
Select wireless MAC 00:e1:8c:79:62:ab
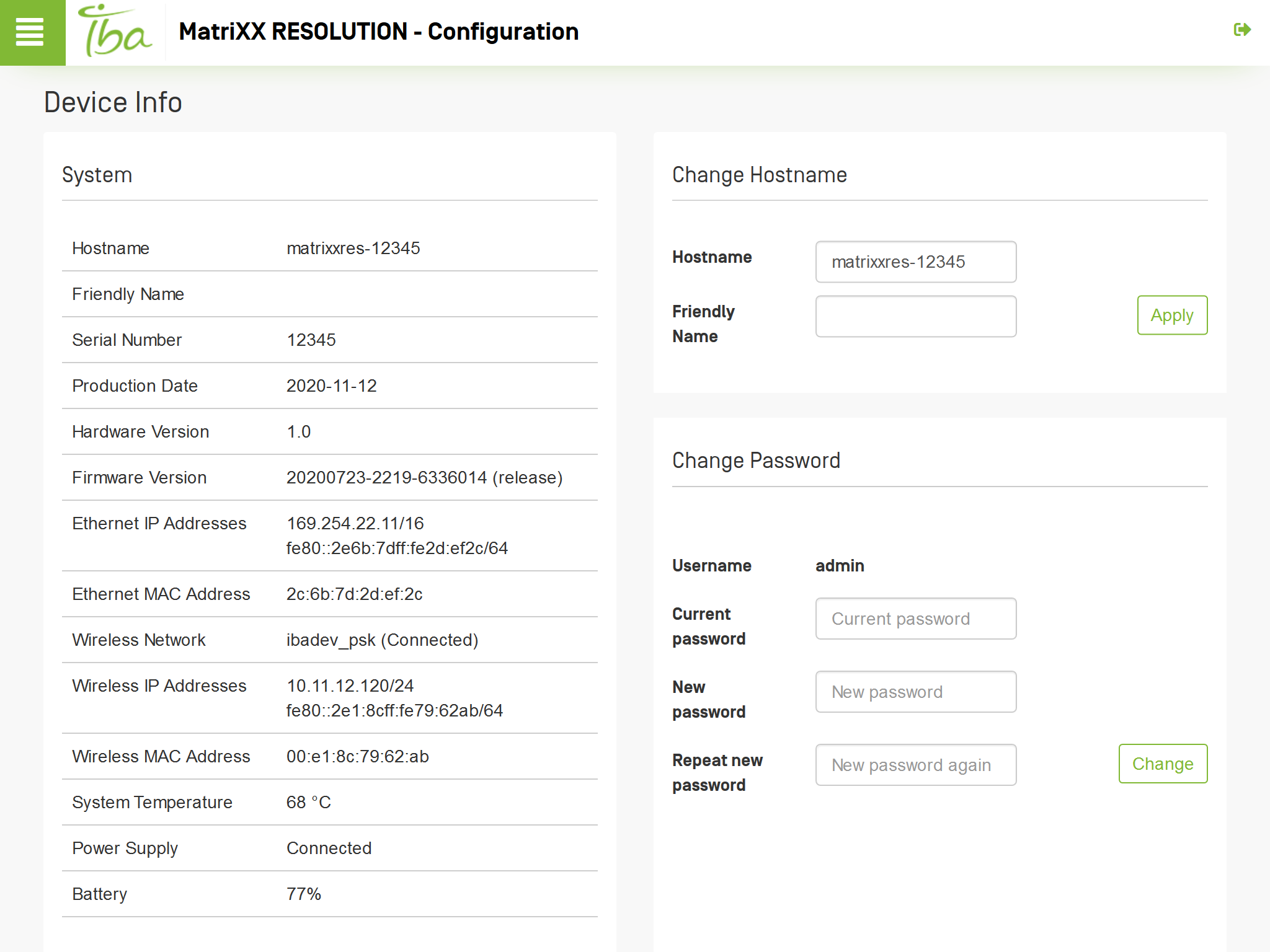[358, 757]
